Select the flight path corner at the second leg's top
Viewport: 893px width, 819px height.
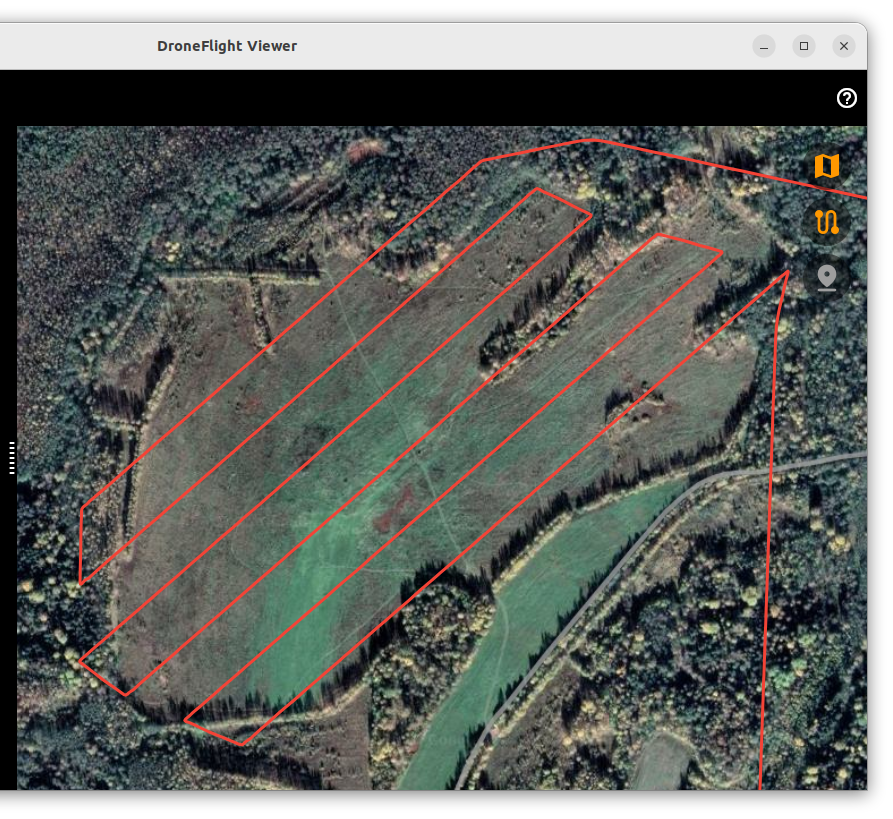538,189
